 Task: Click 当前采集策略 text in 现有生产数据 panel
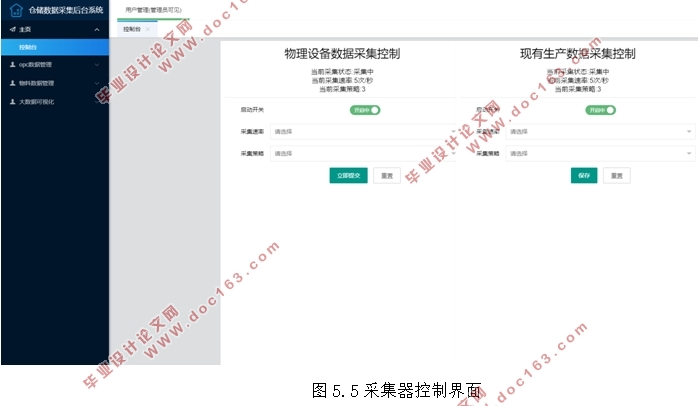(x=578, y=89)
